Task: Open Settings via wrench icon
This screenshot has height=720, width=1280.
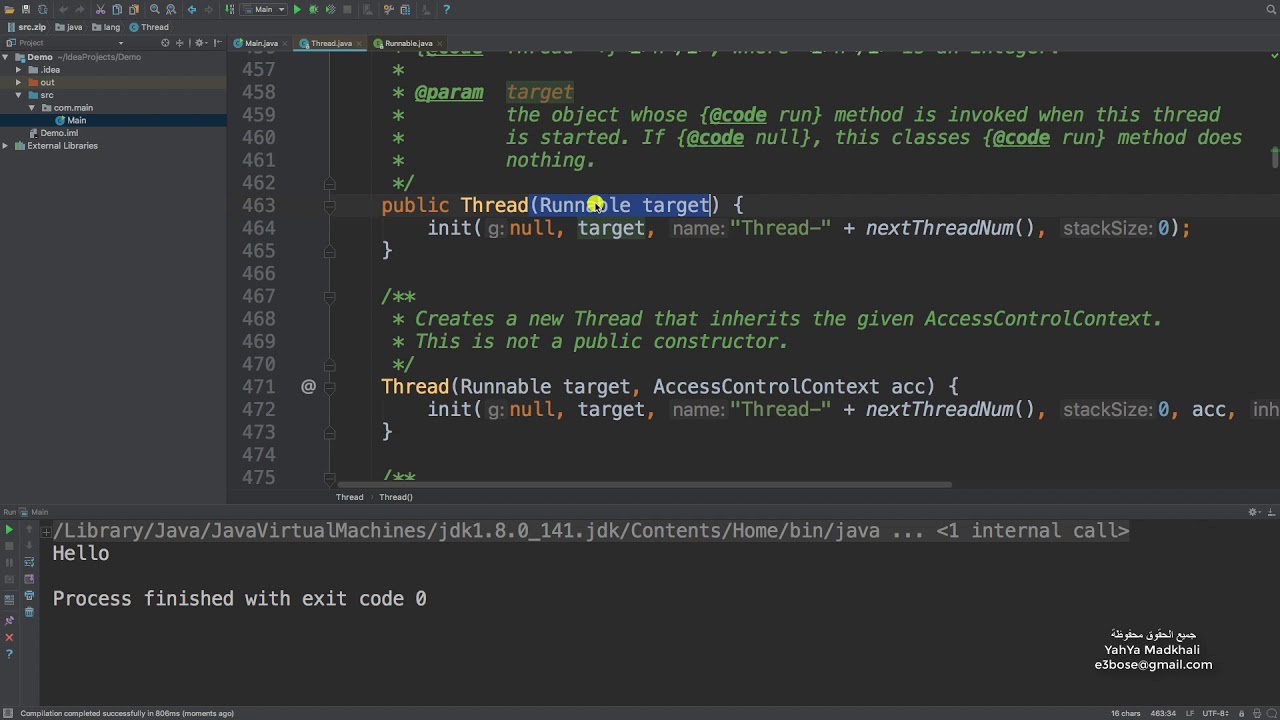Action: pyautogui.click(x=388, y=9)
